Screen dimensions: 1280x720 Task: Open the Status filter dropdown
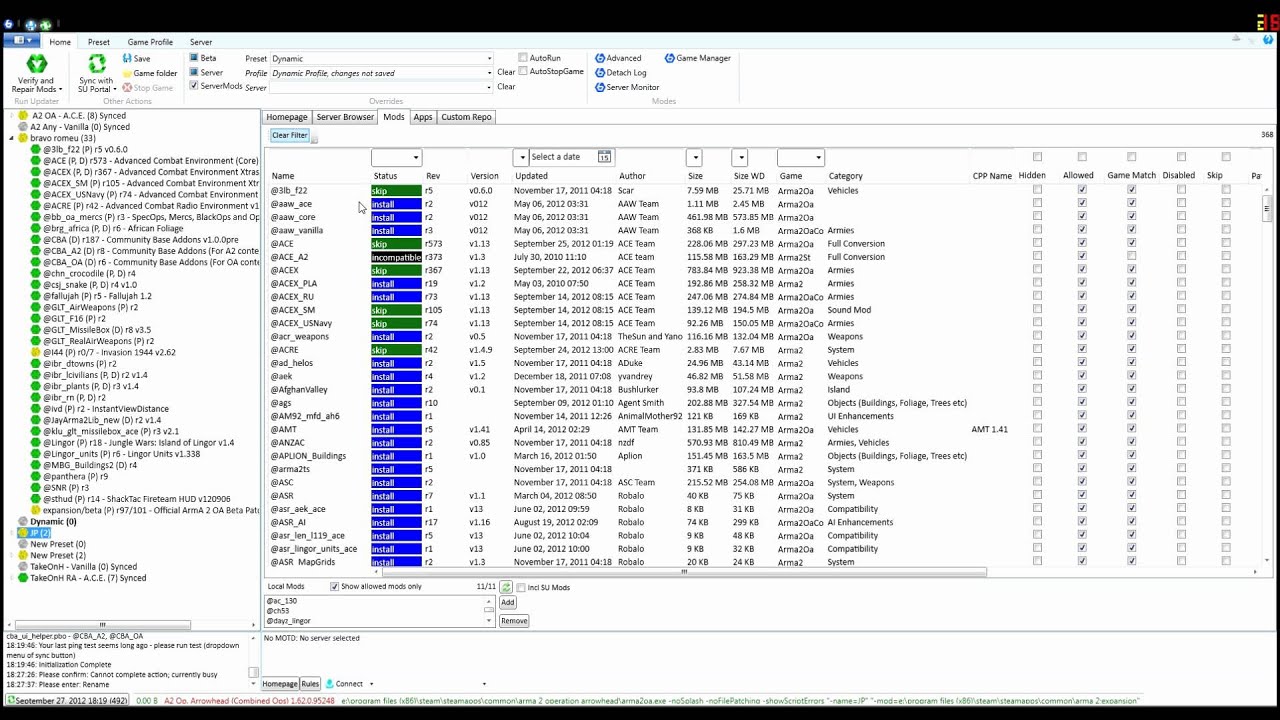(x=396, y=157)
